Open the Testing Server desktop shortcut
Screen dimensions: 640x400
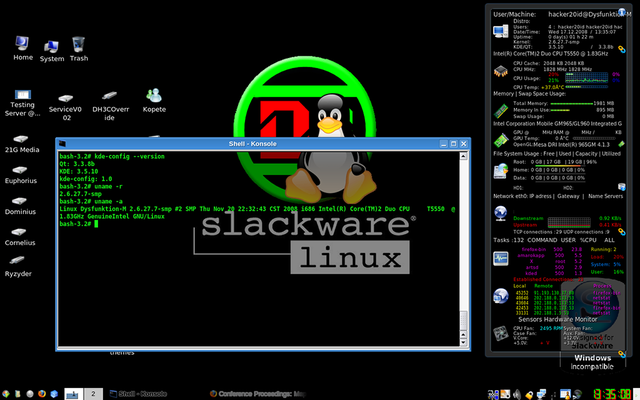(22, 103)
